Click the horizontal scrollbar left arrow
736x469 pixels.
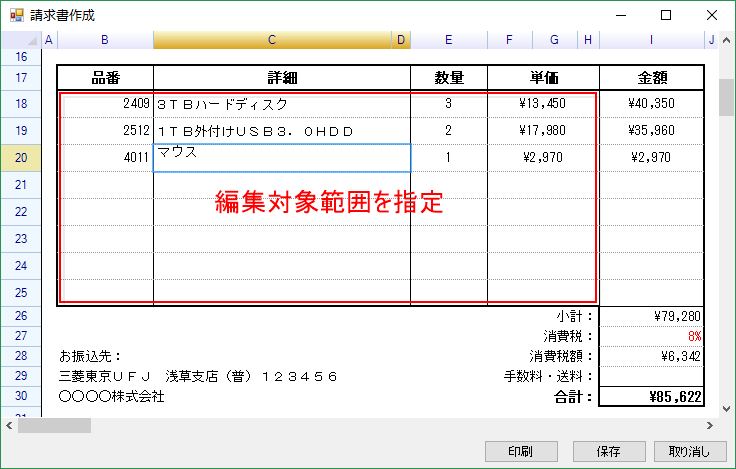9,425
